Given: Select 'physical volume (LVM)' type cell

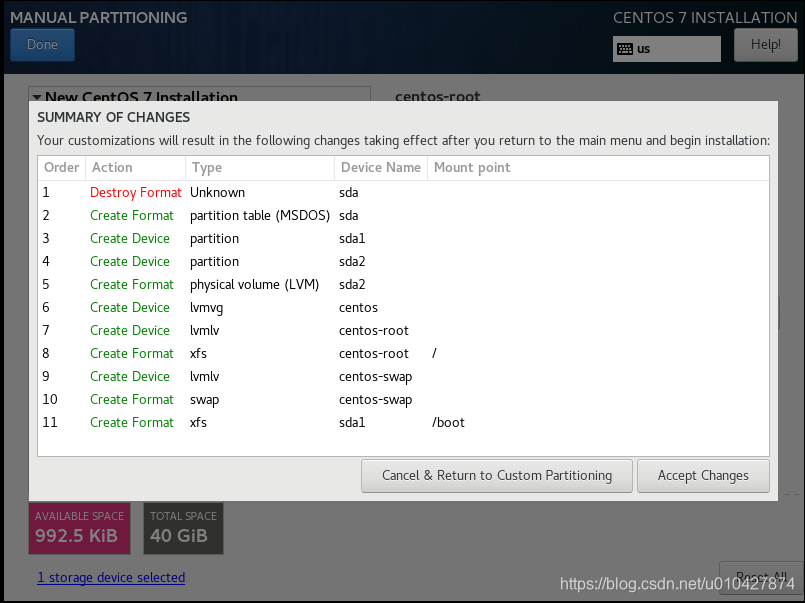Looking at the screenshot, I should pyautogui.click(x=255, y=285).
